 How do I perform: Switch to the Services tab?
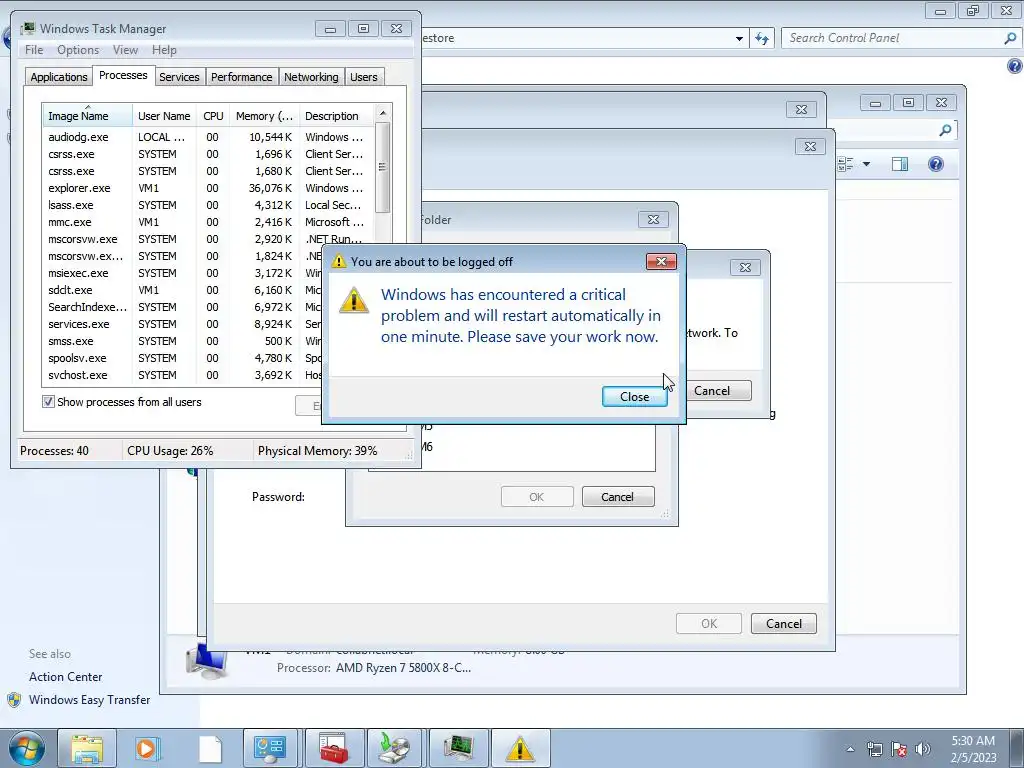179,77
